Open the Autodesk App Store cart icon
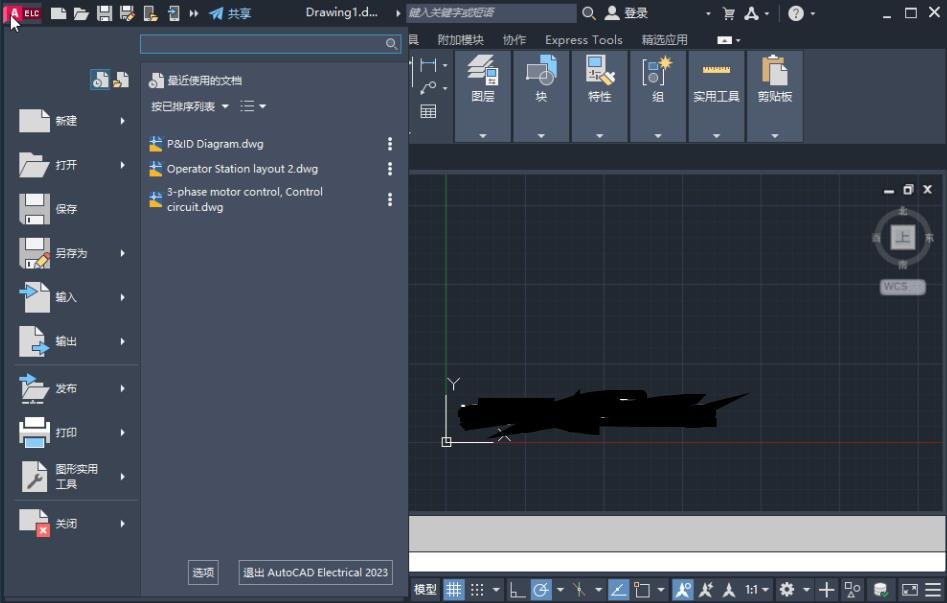The image size is (947, 603). [729, 13]
